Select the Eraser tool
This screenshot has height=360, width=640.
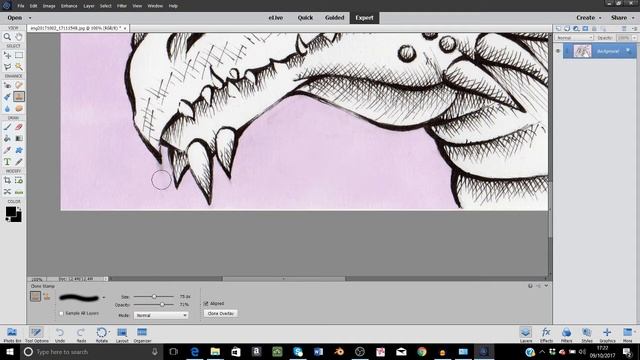pyautogui.click(x=19, y=127)
